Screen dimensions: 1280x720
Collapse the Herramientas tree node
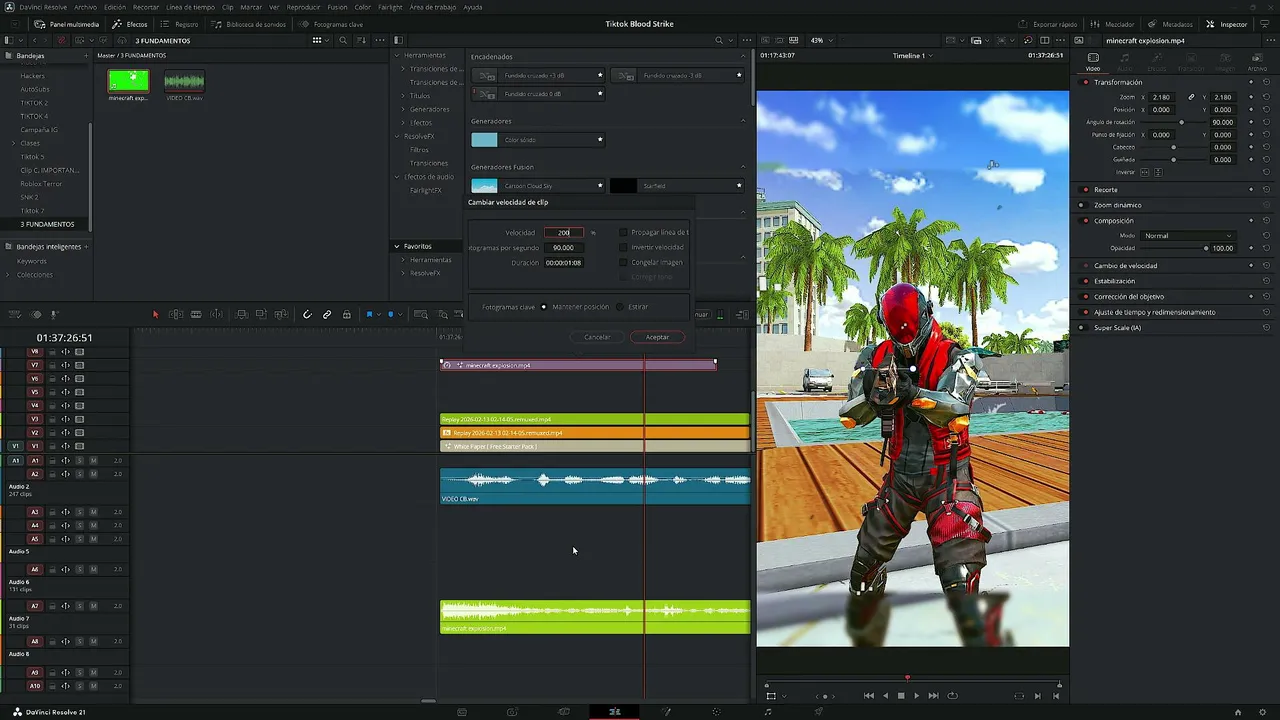coord(396,55)
